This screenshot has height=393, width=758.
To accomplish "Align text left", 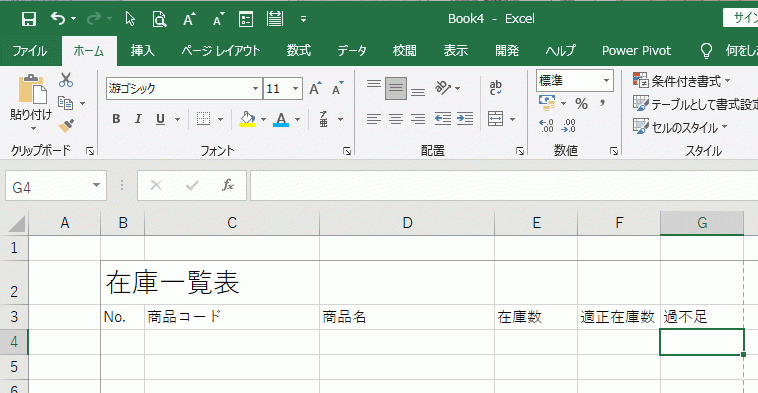I will 373,119.
